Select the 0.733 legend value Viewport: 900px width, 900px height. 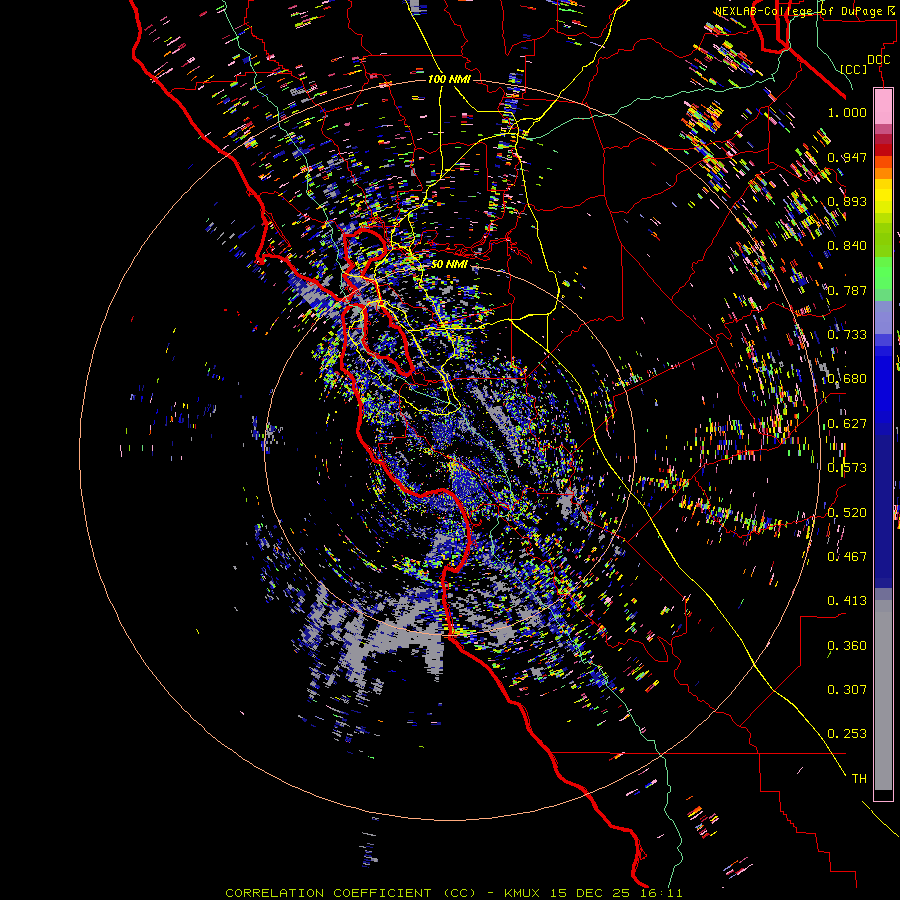[x=847, y=335]
